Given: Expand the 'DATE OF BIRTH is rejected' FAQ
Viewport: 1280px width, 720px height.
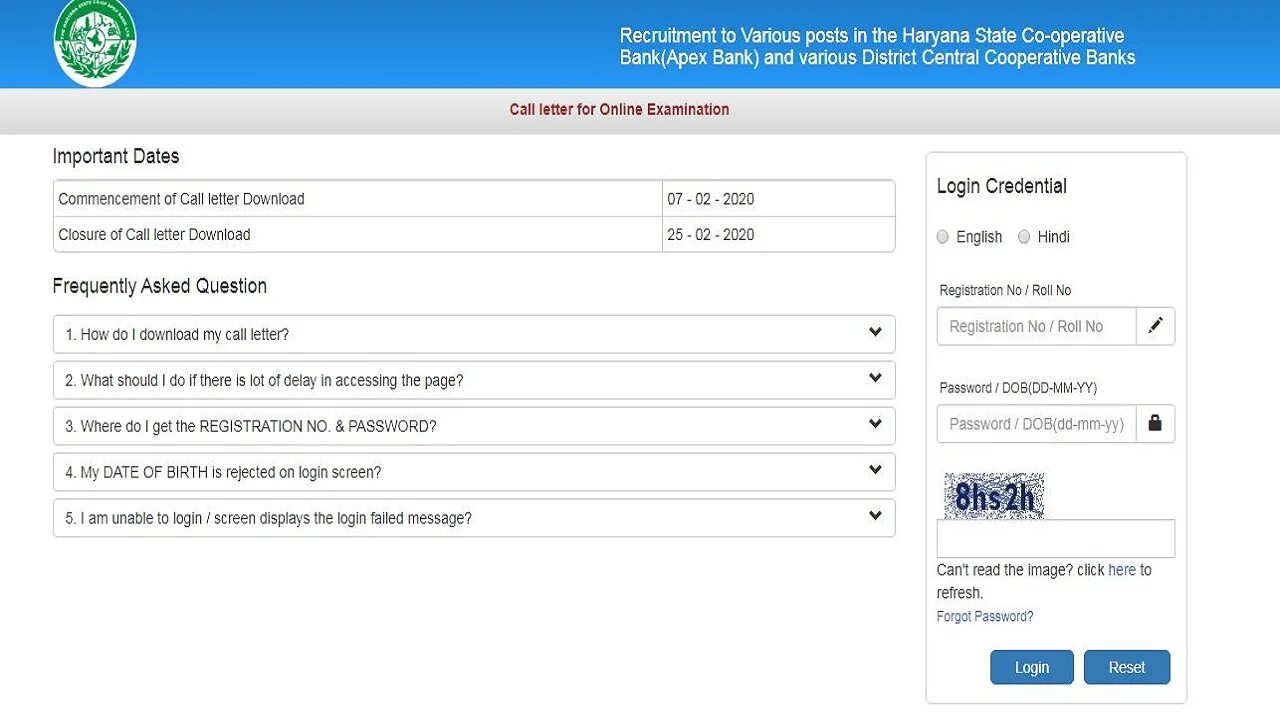Looking at the screenshot, I should tap(474, 472).
